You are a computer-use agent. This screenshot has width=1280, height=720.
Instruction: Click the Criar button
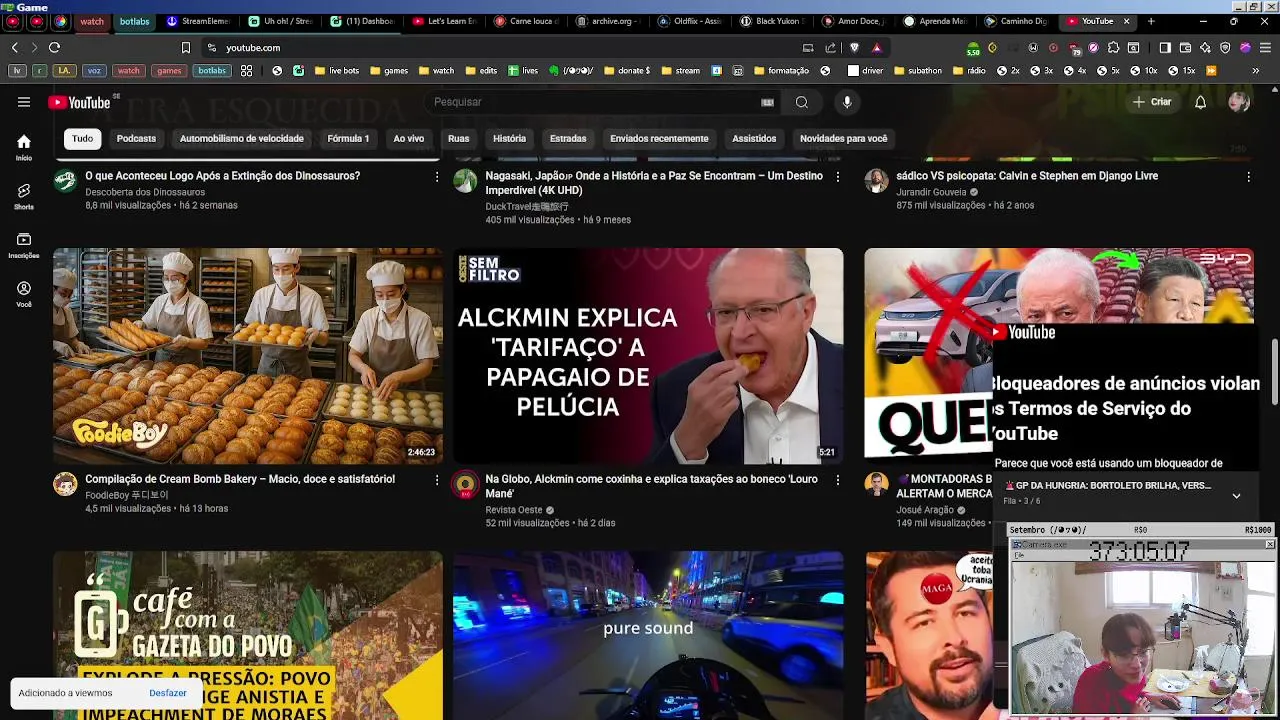[1152, 102]
